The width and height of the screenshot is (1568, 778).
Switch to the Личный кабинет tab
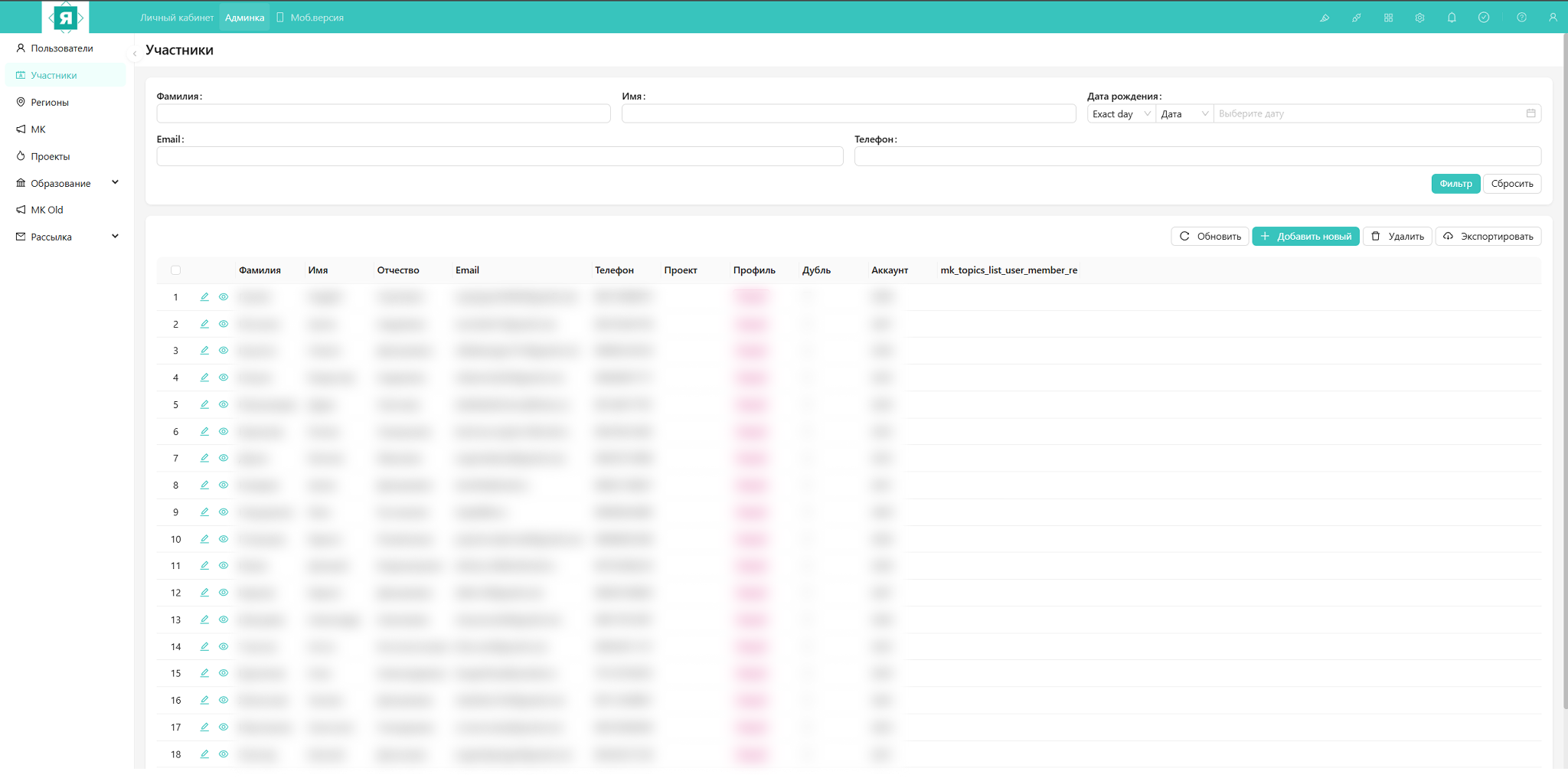coord(176,16)
